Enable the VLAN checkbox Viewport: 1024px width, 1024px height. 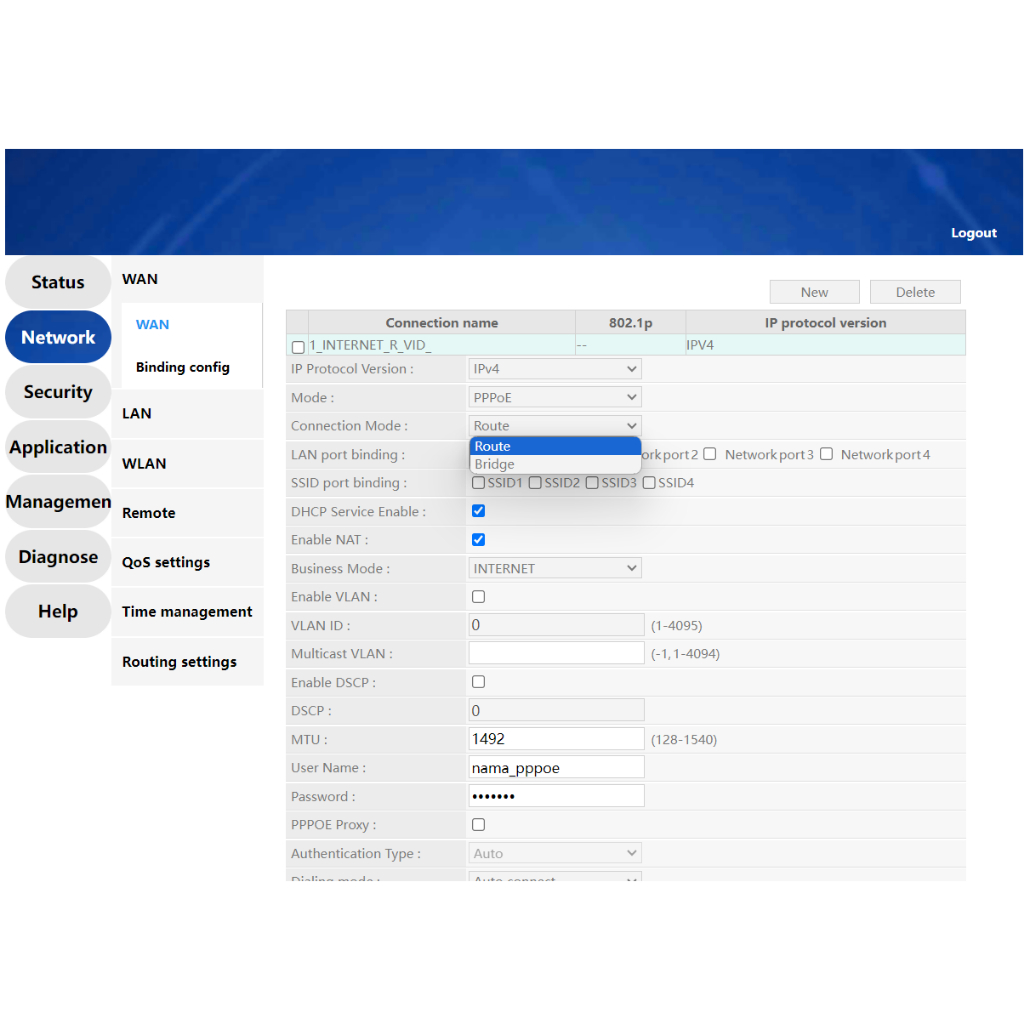coord(478,597)
